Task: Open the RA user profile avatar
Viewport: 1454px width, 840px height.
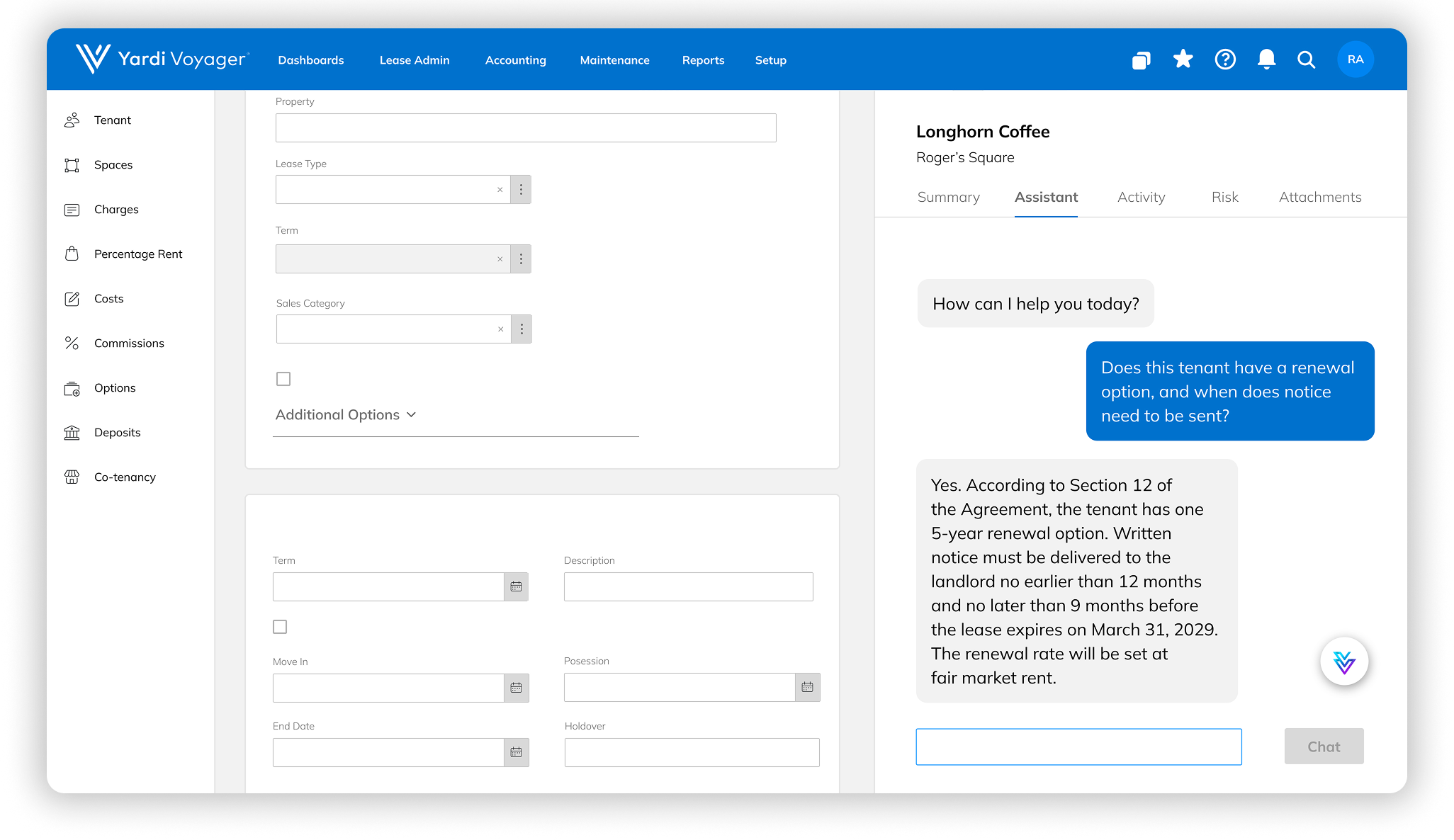Action: tap(1355, 59)
